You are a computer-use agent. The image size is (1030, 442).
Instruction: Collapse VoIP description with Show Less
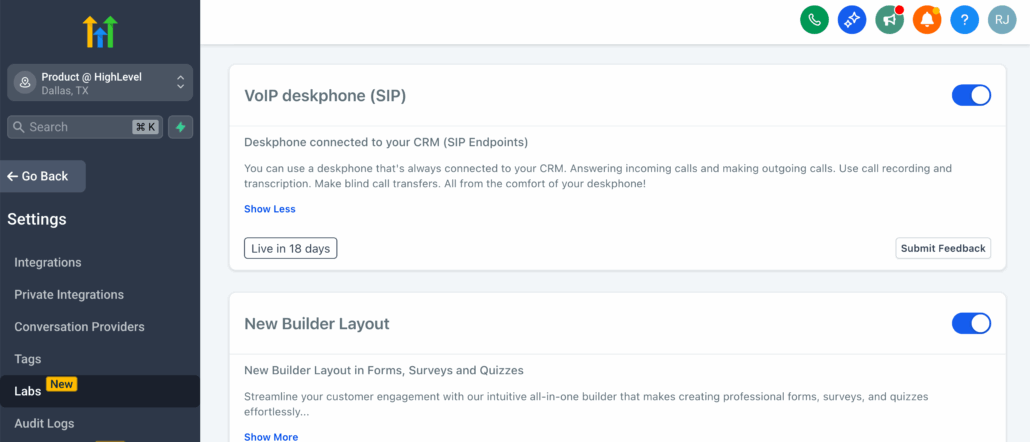tap(269, 209)
